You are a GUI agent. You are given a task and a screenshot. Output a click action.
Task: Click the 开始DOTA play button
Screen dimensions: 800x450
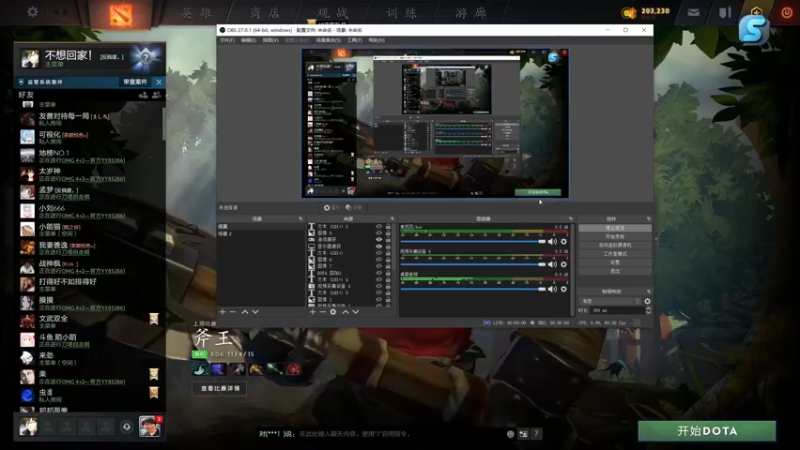tap(707, 431)
